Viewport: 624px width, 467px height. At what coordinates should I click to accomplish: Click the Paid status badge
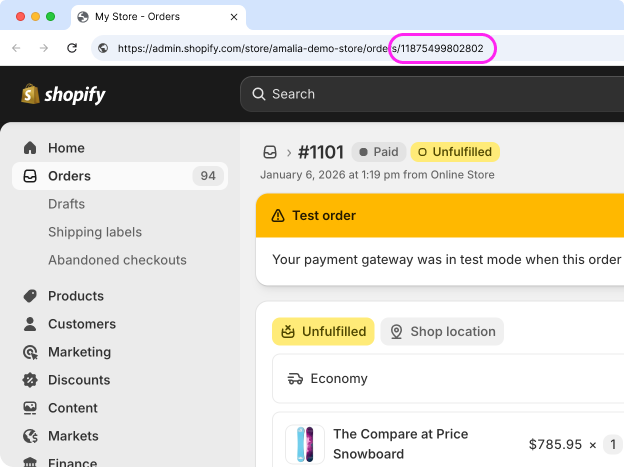click(378, 152)
